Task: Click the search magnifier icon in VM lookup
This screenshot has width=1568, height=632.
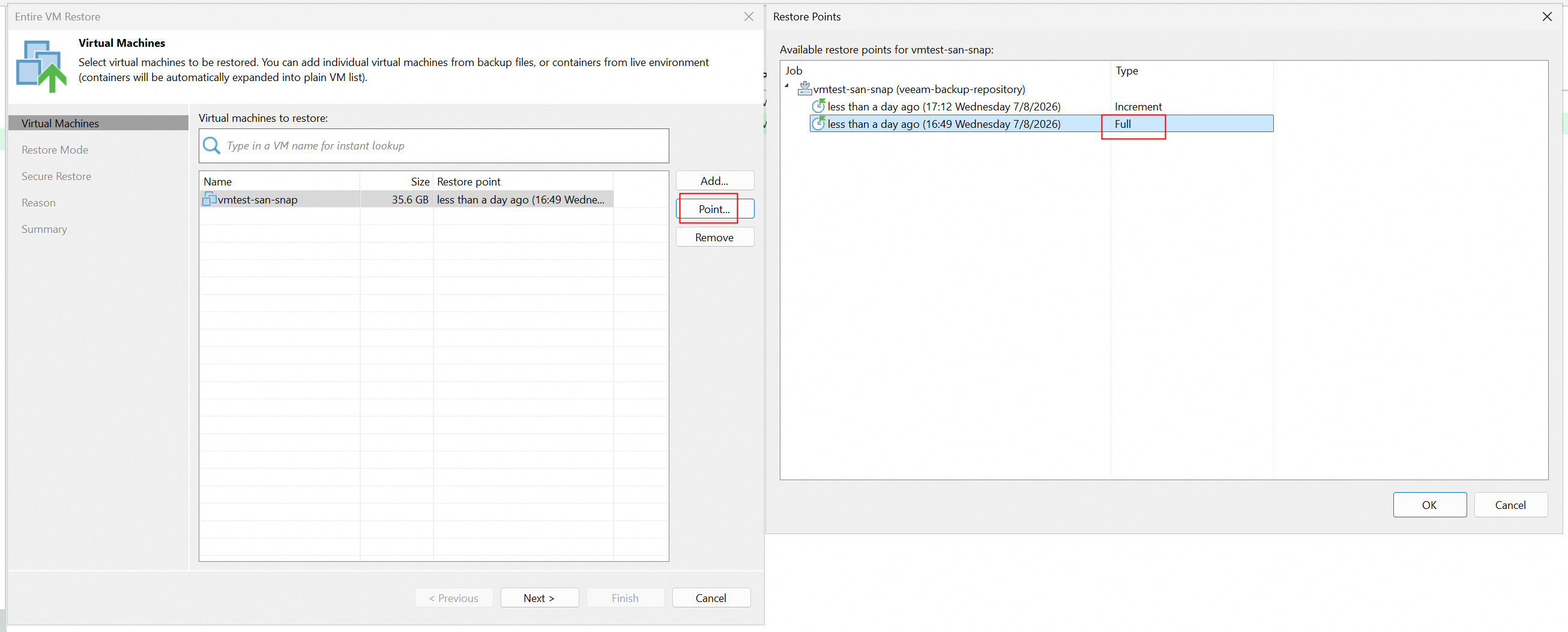Action: point(211,145)
